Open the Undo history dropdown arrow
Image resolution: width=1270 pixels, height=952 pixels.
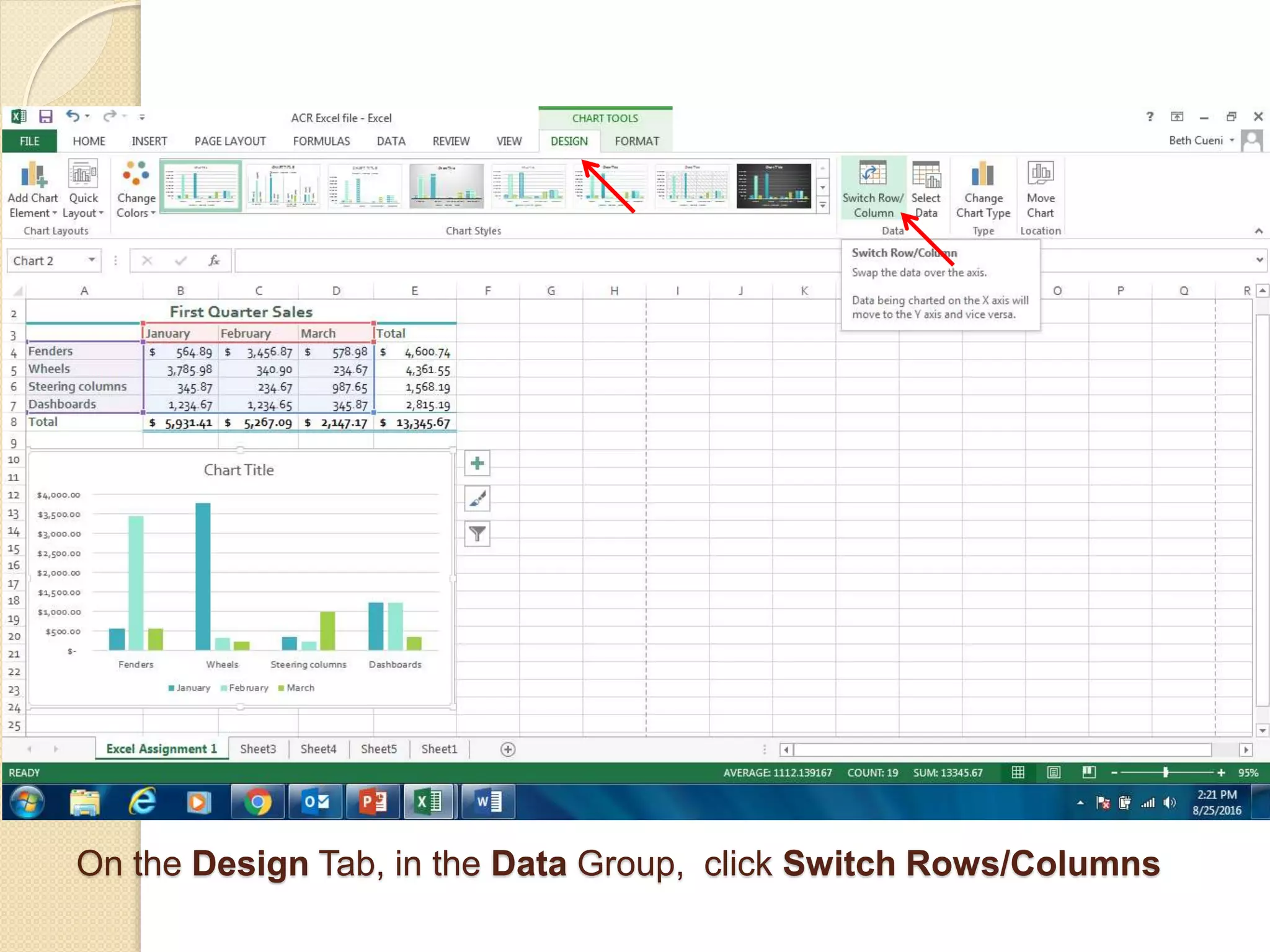pyautogui.click(x=87, y=116)
